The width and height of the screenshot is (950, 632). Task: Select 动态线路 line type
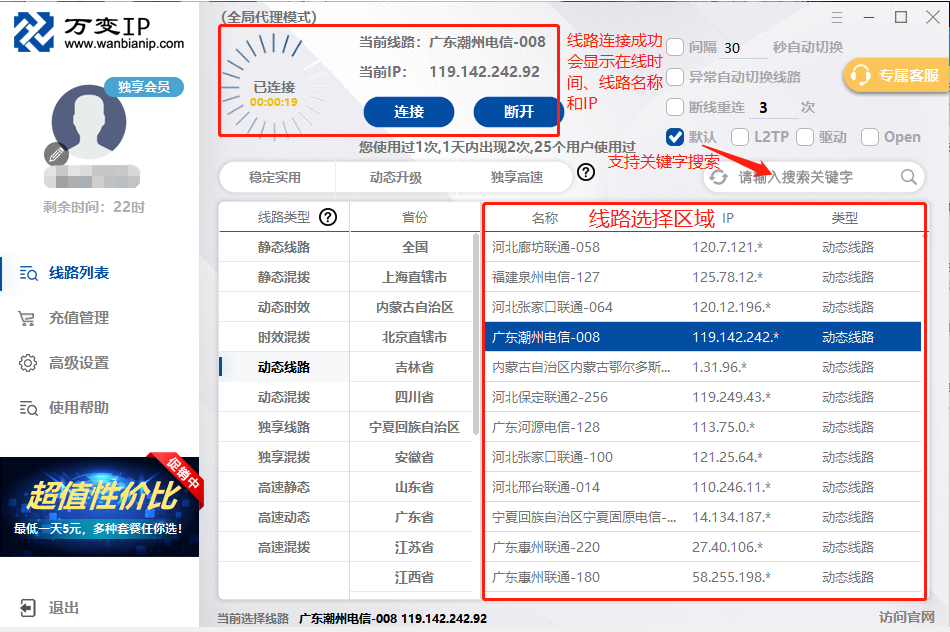[x=284, y=367]
